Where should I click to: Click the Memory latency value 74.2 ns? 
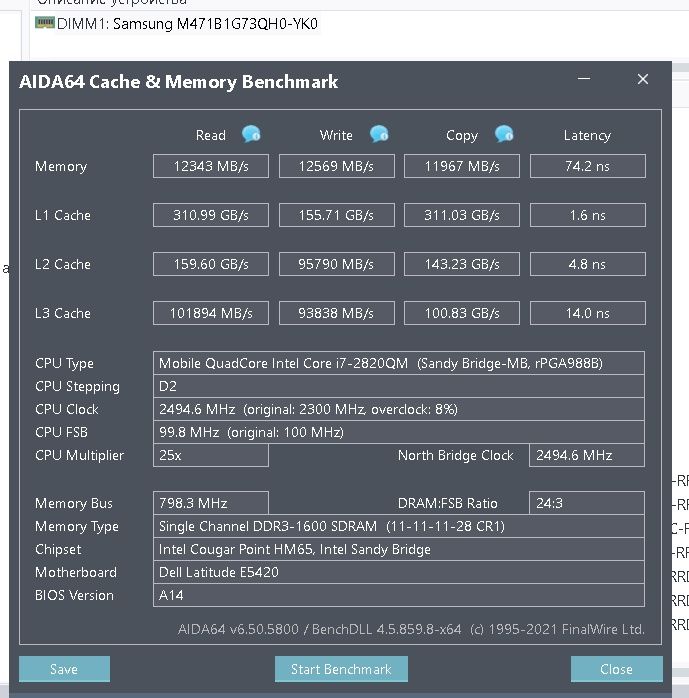click(x=588, y=166)
